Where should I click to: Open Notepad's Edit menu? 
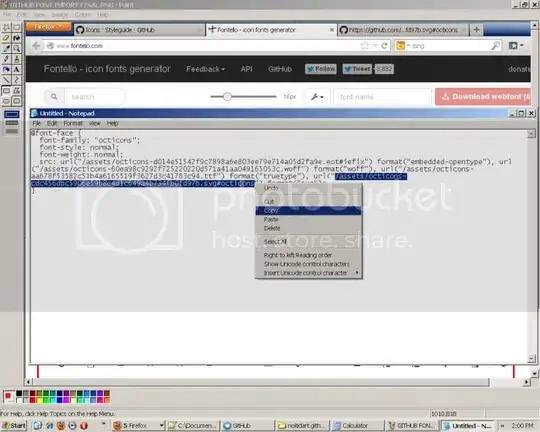[x=52, y=123]
